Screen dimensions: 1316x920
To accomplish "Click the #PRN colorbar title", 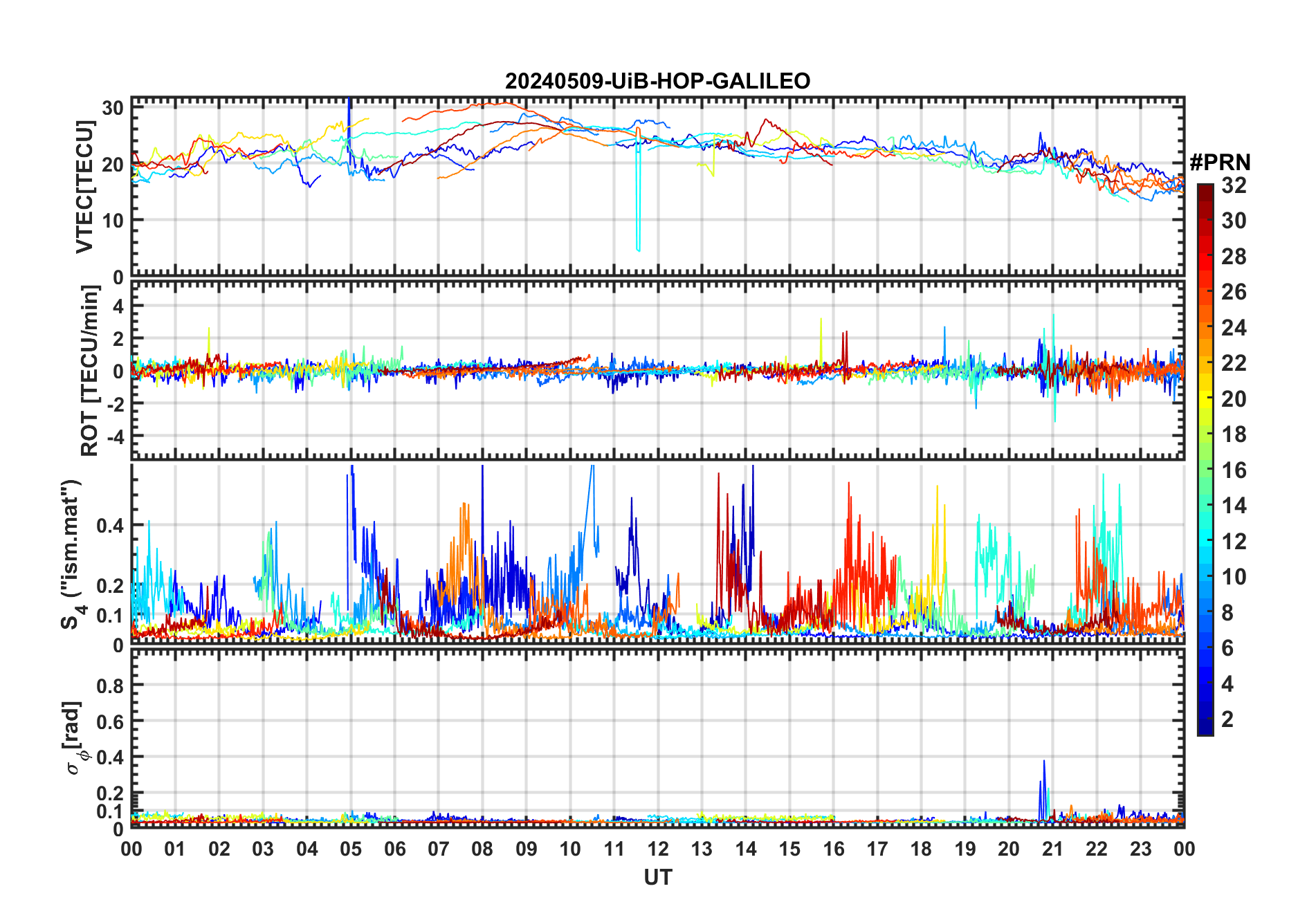I will 1221,163.
